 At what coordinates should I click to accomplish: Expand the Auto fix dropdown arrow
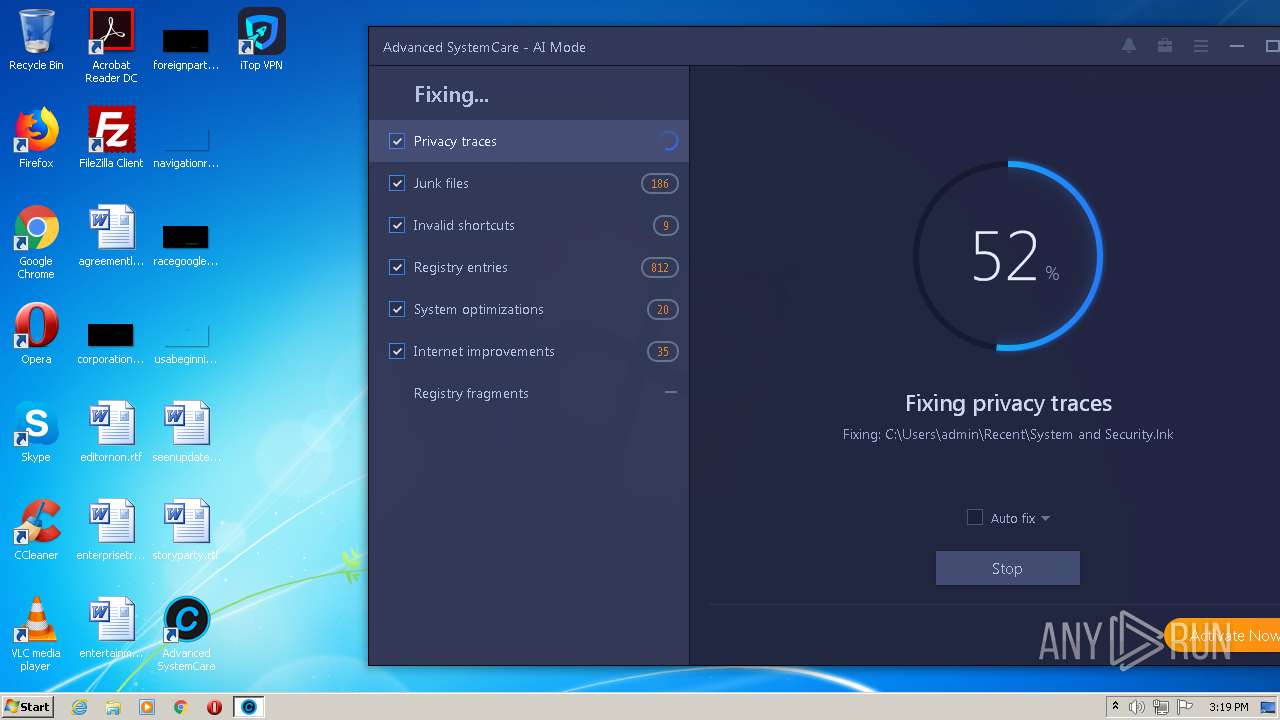[x=1045, y=518]
